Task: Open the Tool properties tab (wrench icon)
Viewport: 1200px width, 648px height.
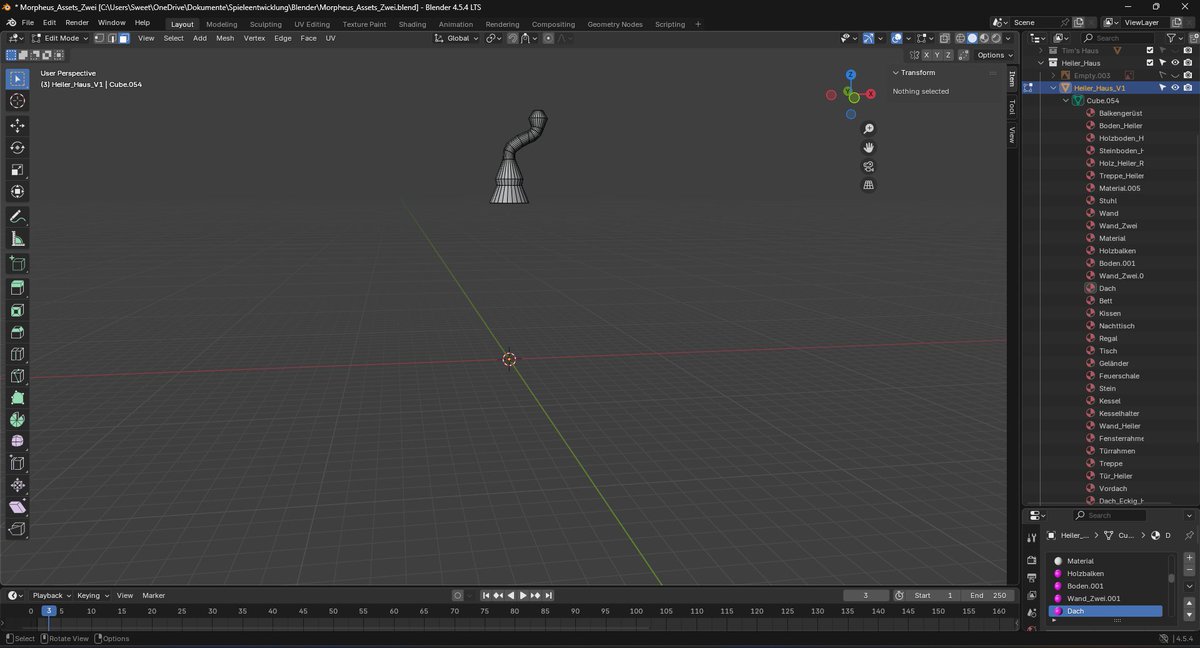Action: point(1032,537)
